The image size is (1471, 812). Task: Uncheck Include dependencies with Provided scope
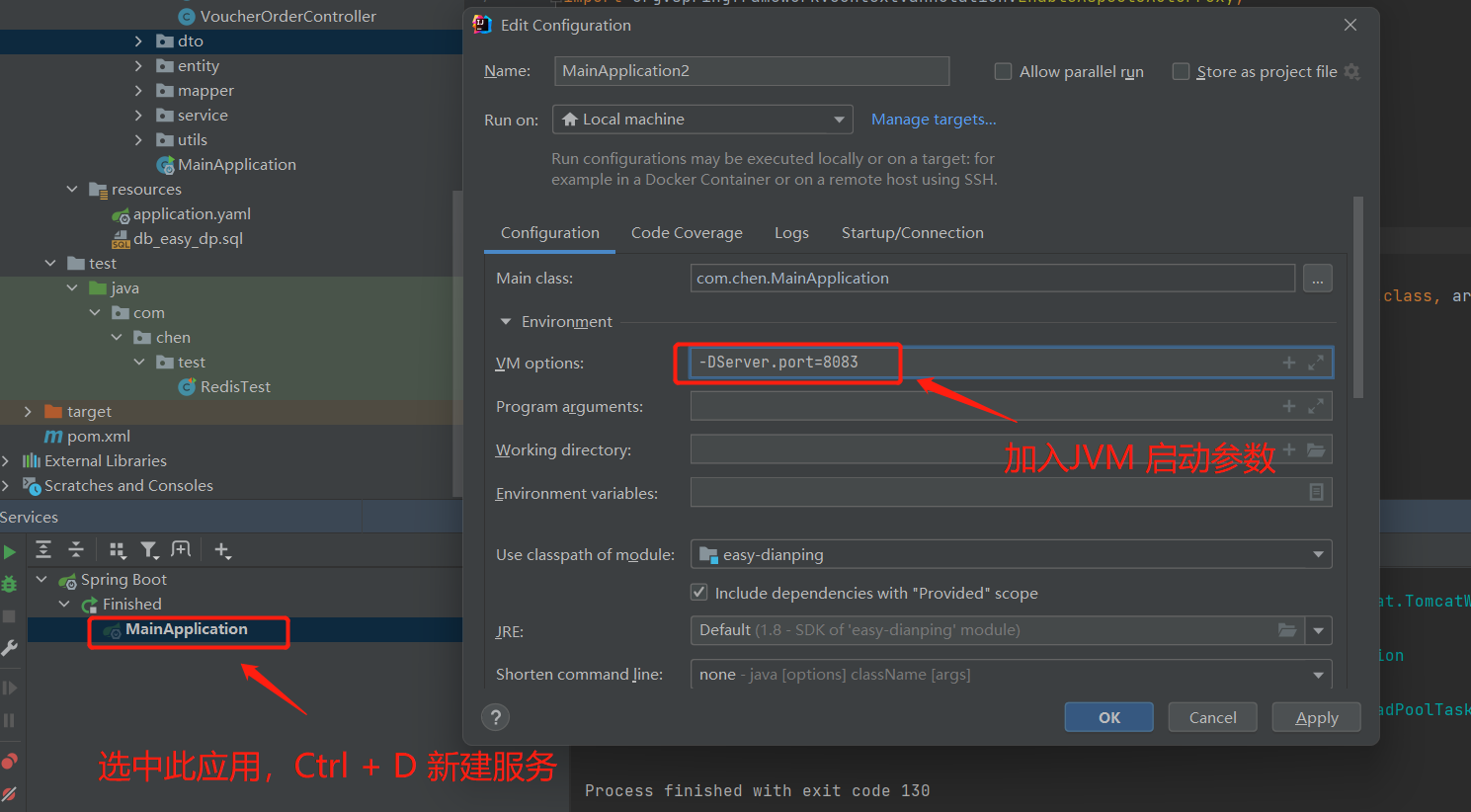pos(699,593)
